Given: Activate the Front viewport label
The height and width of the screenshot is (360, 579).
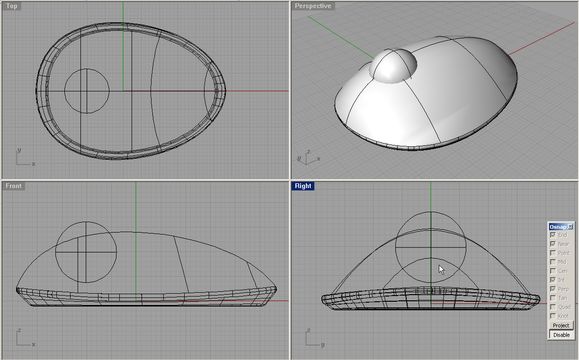Looking at the screenshot, I should point(14,186).
